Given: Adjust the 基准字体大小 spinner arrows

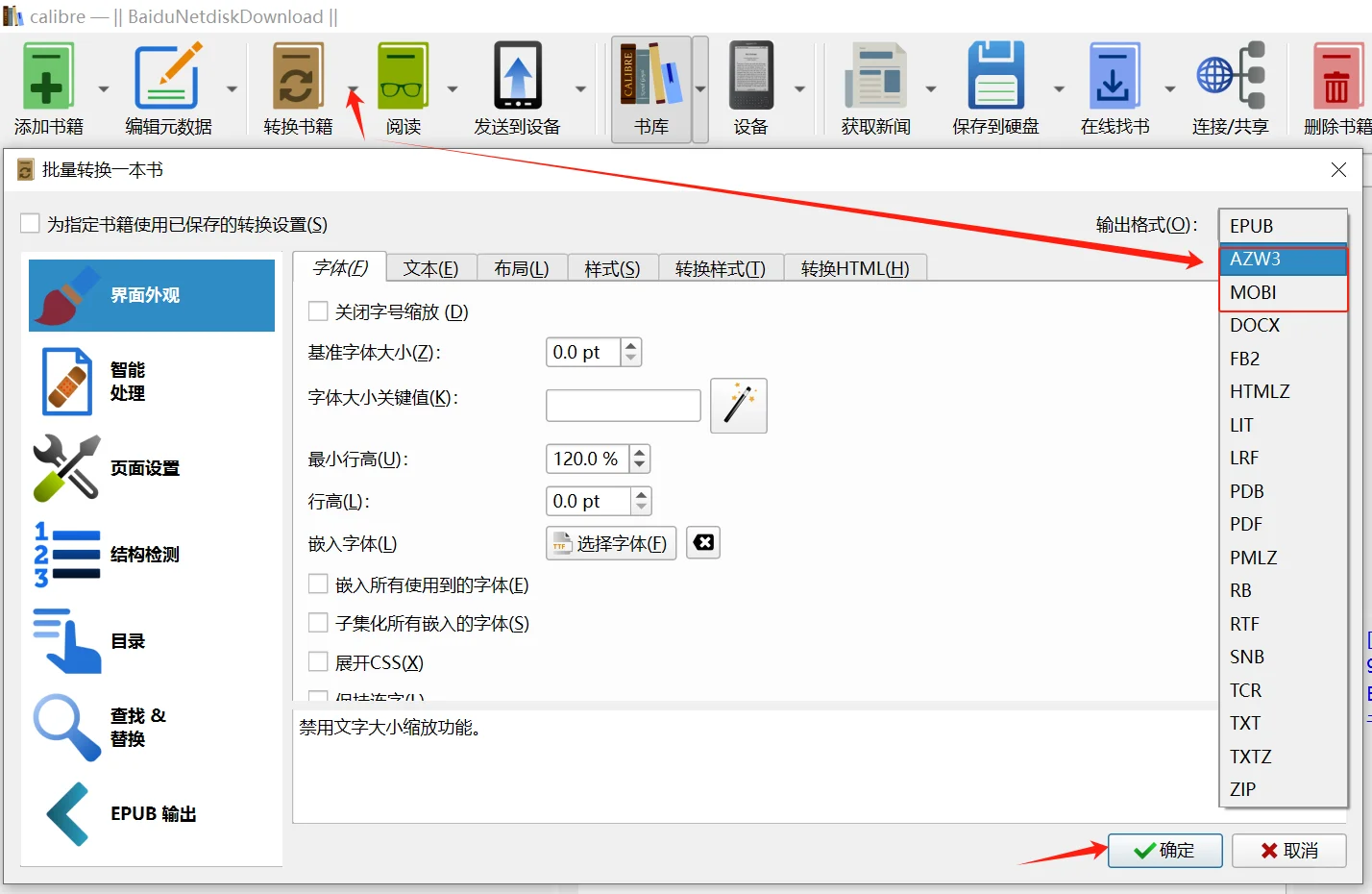Looking at the screenshot, I should (x=631, y=353).
